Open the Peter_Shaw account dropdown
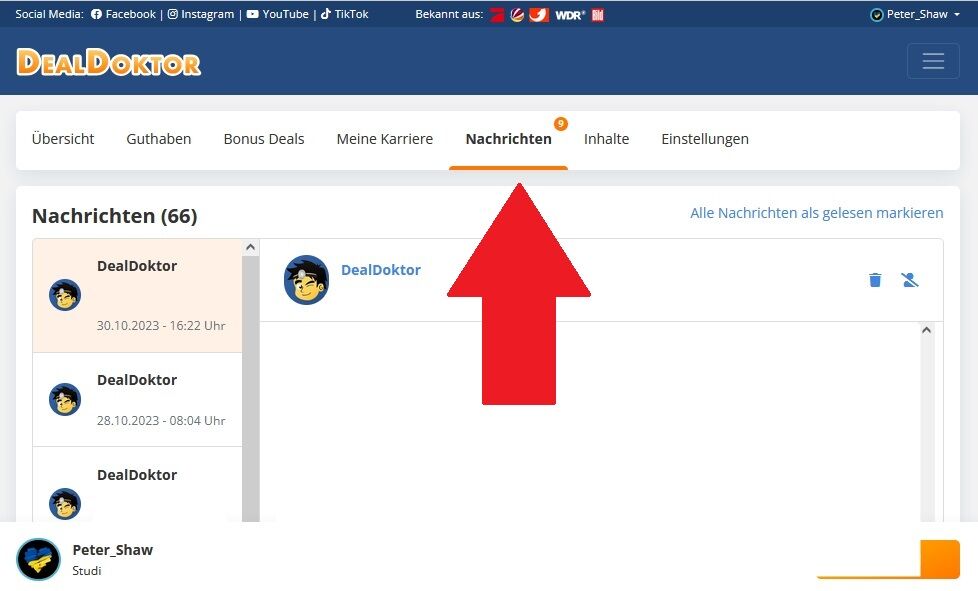This screenshot has height=591, width=978. 915,14
